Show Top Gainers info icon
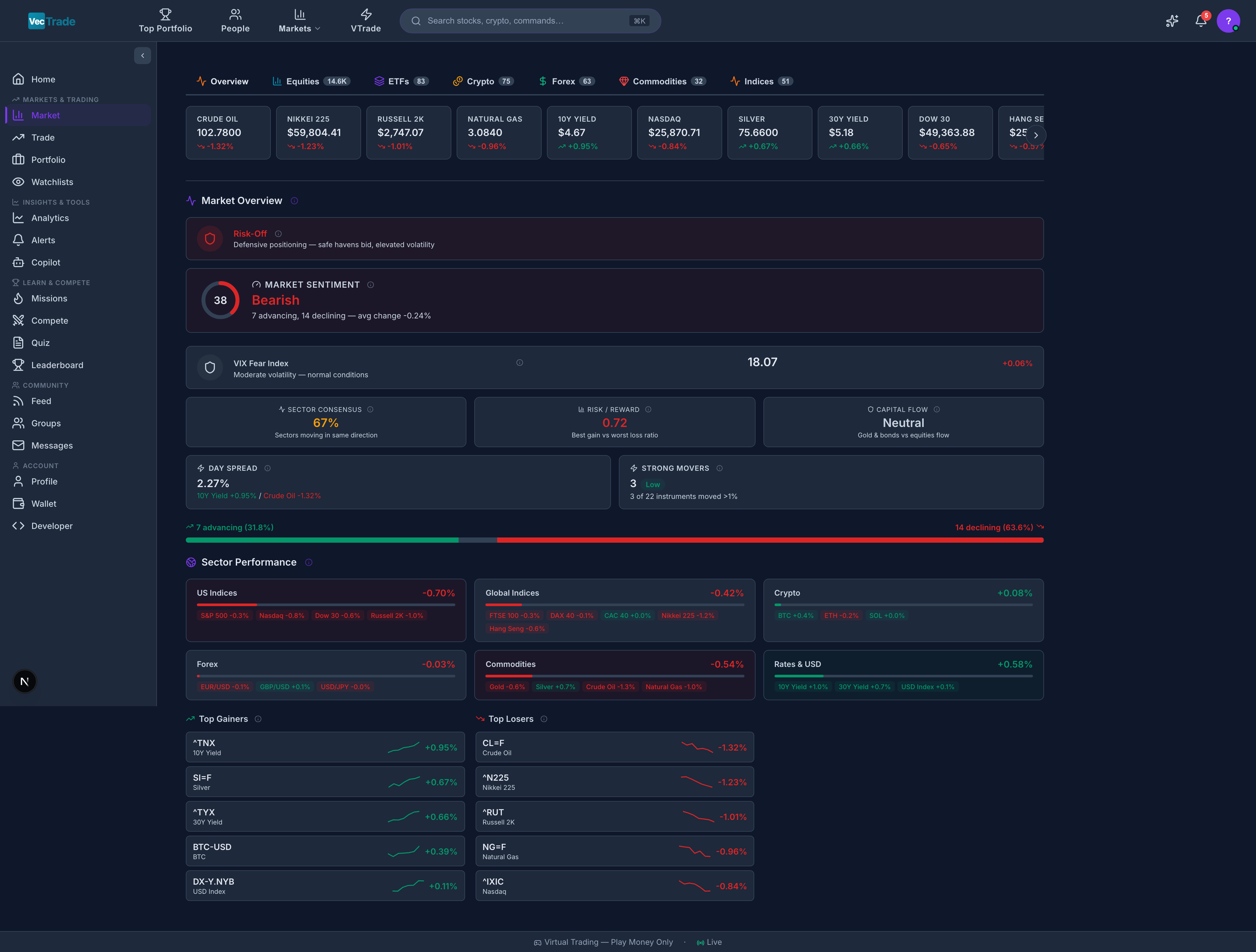This screenshot has width=1256, height=952. tap(258, 719)
